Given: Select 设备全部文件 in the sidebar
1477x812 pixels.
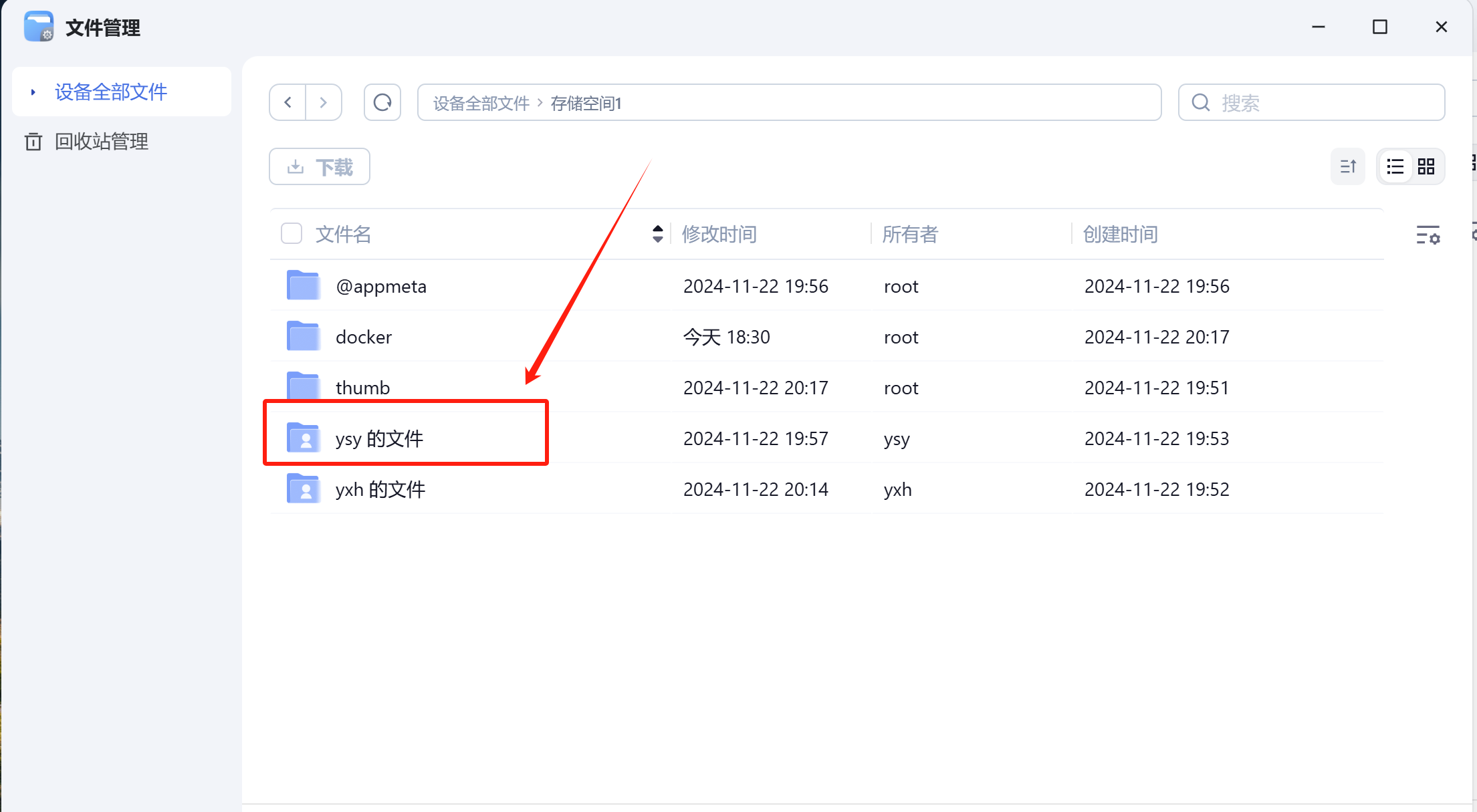Looking at the screenshot, I should click(122, 92).
